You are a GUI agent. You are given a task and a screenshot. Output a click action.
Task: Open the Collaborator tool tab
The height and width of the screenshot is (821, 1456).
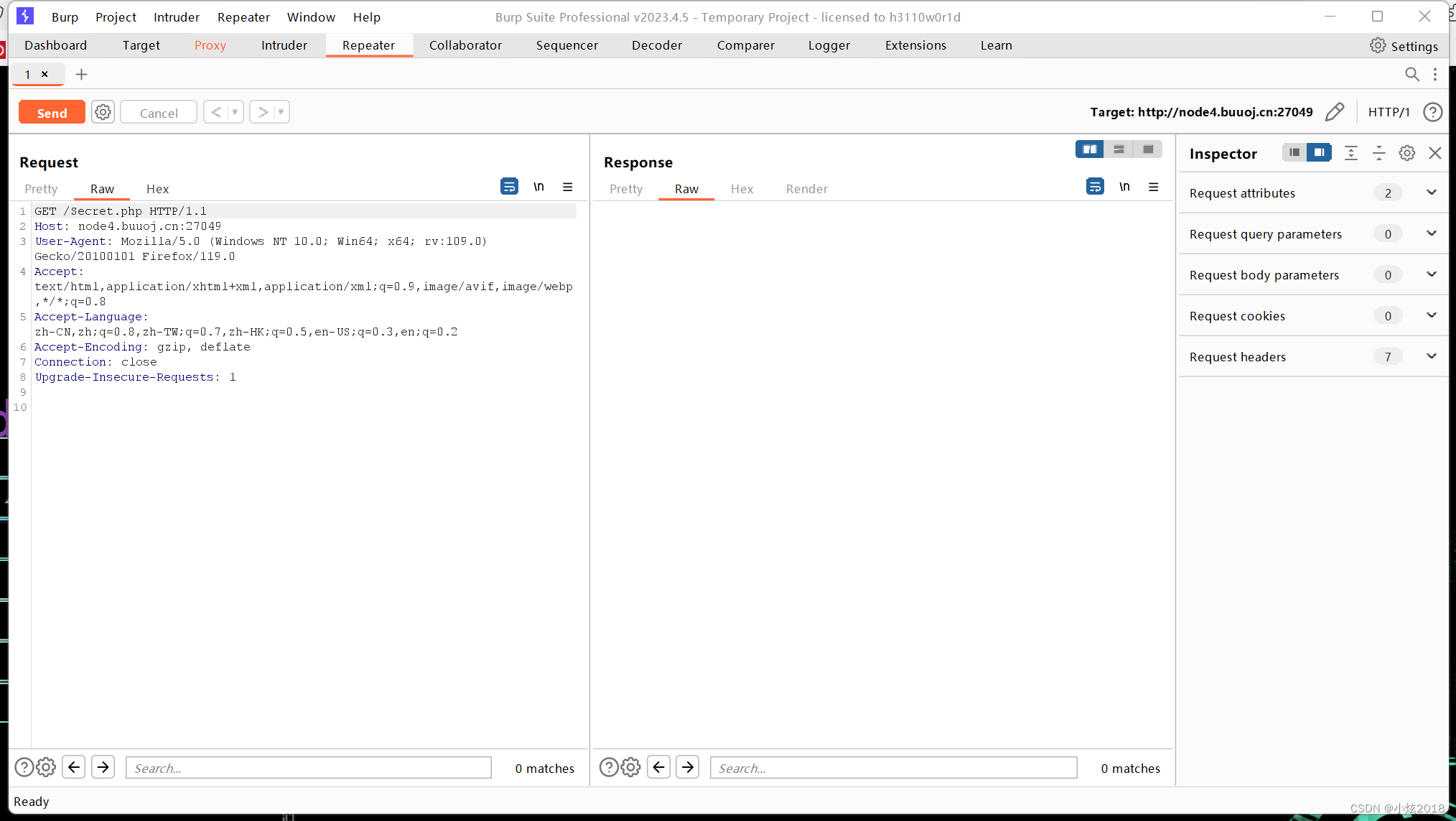click(x=465, y=45)
